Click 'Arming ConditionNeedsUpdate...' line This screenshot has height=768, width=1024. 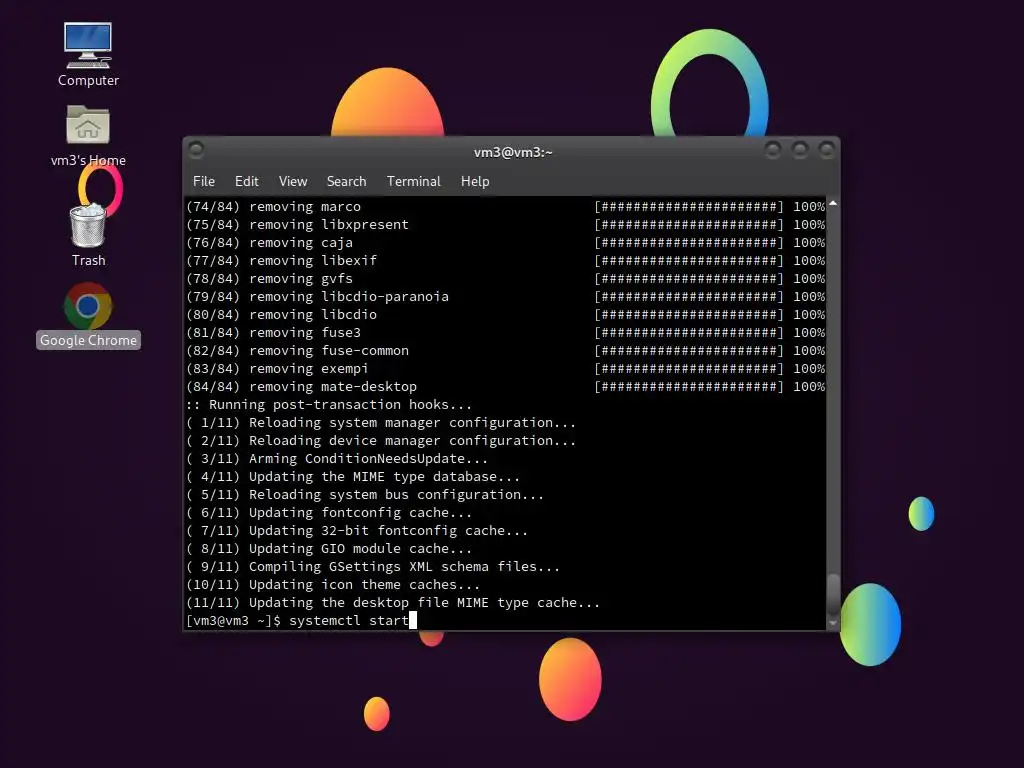coord(337,458)
